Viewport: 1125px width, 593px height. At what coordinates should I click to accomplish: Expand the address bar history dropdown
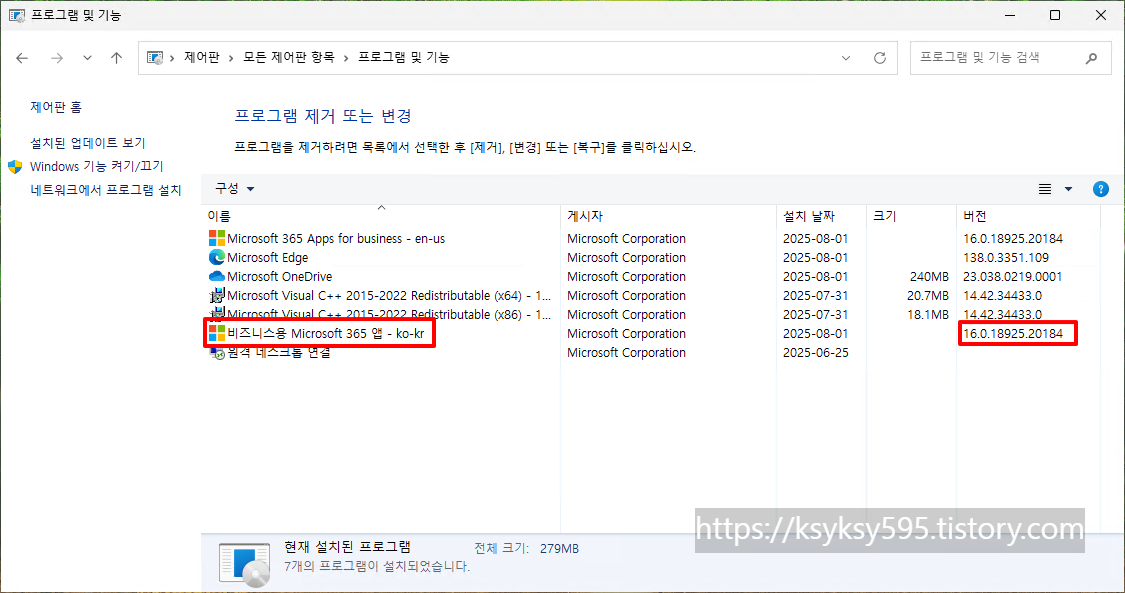point(846,58)
